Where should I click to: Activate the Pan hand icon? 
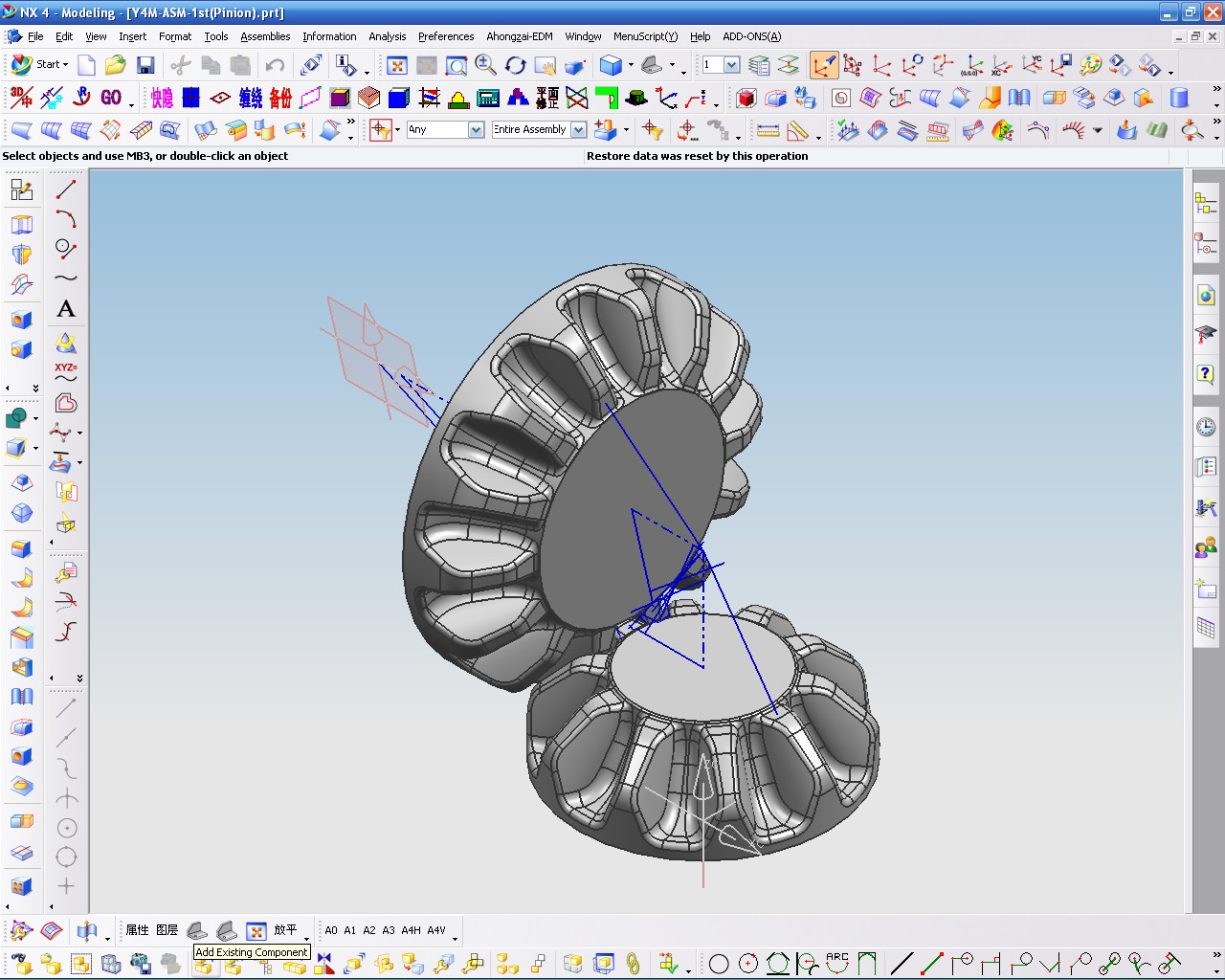click(546, 65)
